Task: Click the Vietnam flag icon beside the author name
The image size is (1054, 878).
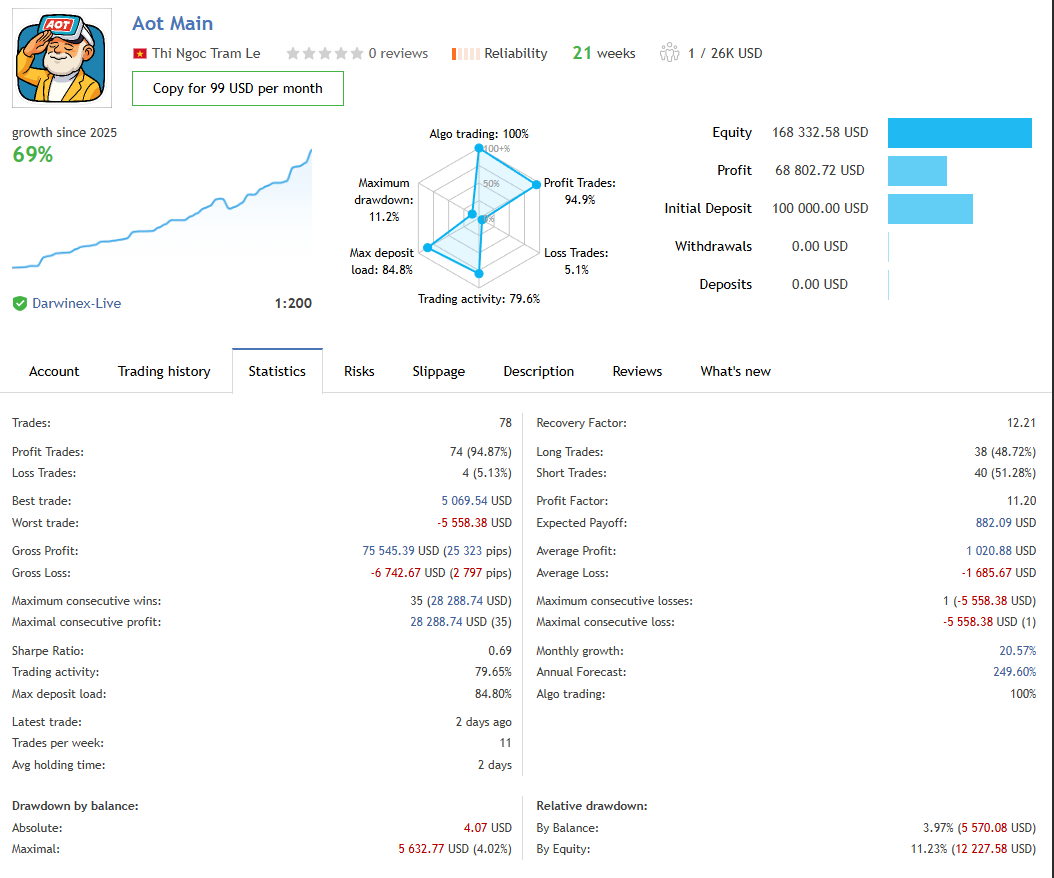Action: [139, 53]
